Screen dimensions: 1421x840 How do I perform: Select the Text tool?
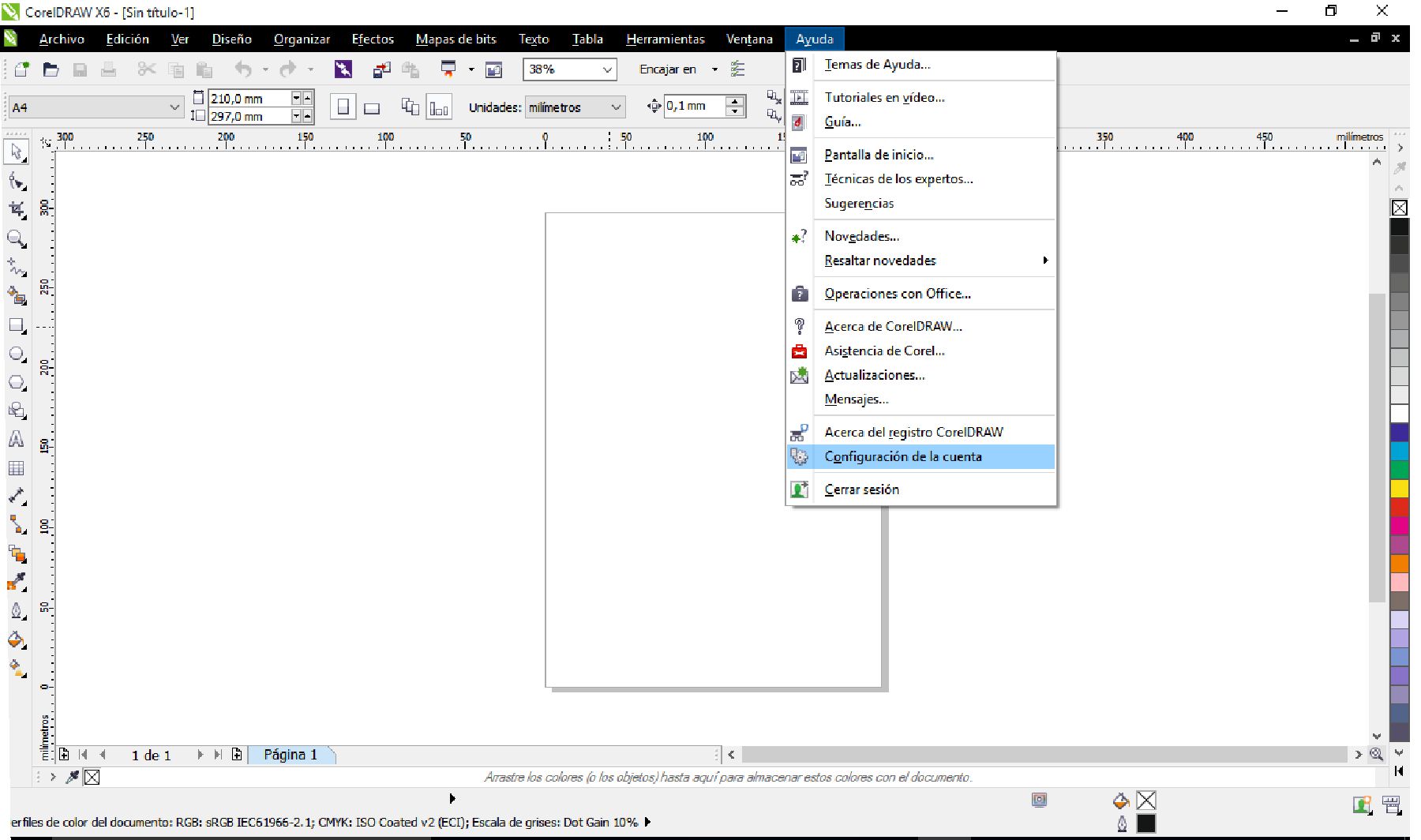17,439
